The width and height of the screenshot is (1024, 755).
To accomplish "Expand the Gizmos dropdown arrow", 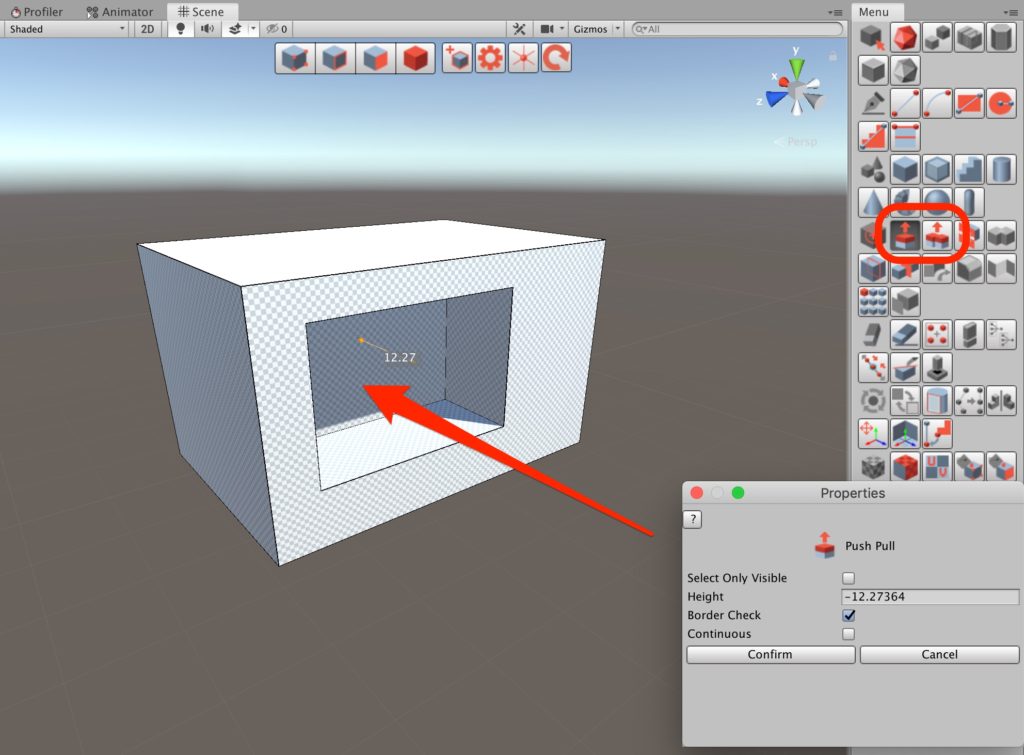I will (617, 29).
